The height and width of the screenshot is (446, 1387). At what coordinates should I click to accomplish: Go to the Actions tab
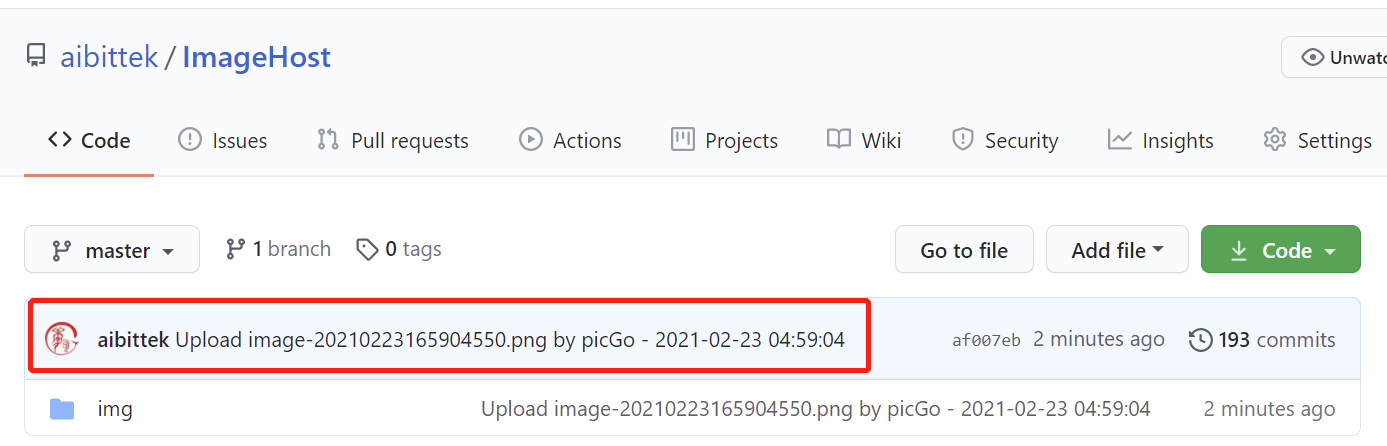(570, 141)
